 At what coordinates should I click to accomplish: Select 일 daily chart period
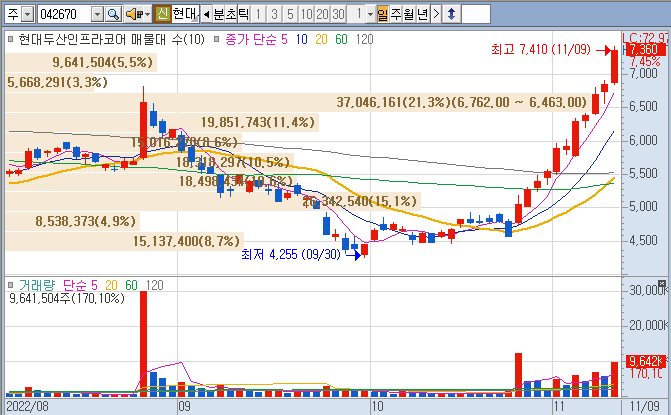[x=383, y=15]
